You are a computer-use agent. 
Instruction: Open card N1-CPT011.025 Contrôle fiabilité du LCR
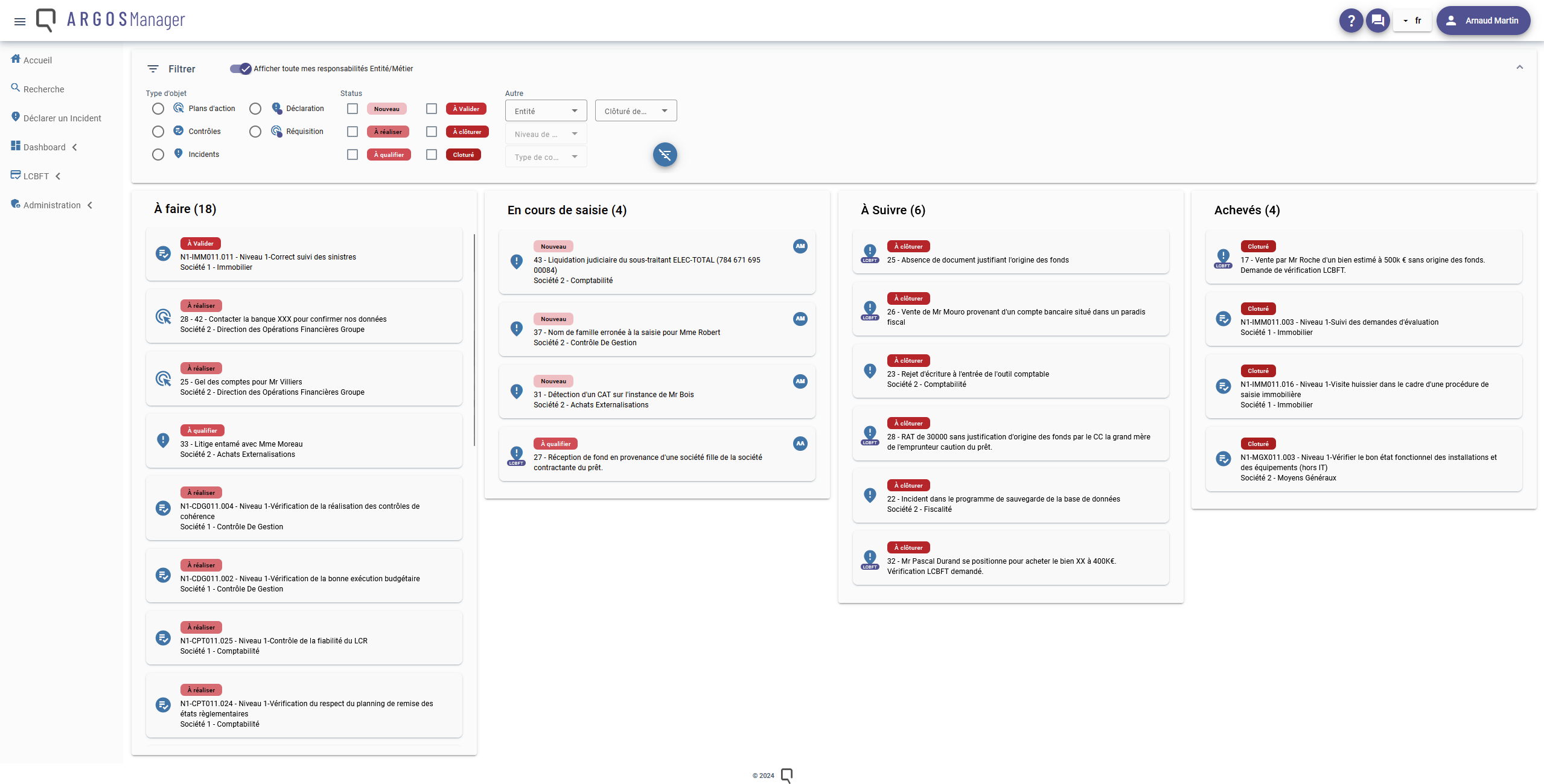pyautogui.click(x=304, y=638)
